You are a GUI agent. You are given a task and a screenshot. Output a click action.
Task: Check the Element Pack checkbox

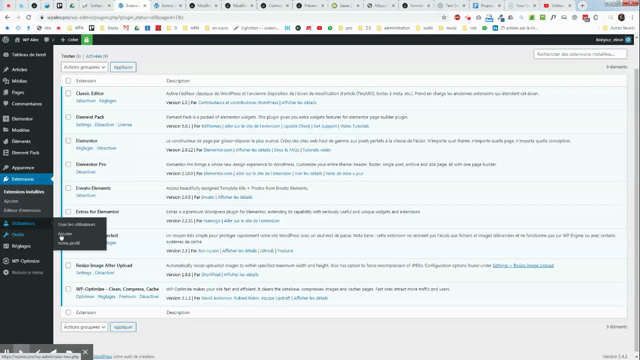tap(68, 117)
